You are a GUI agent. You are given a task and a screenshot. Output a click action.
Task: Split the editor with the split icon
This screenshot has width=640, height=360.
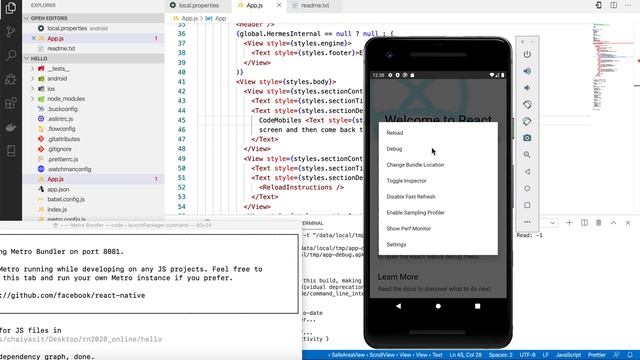613,5
